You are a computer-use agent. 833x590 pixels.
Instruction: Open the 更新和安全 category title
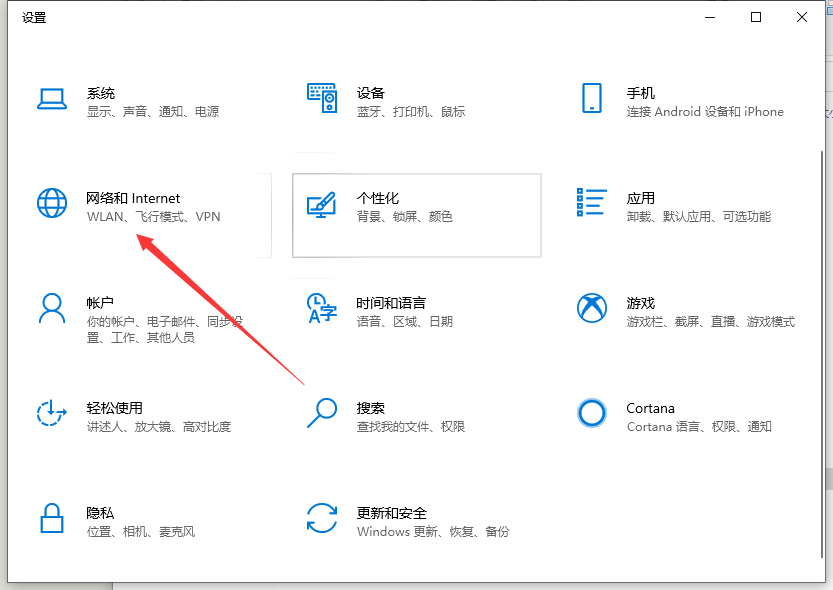click(391, 513)
